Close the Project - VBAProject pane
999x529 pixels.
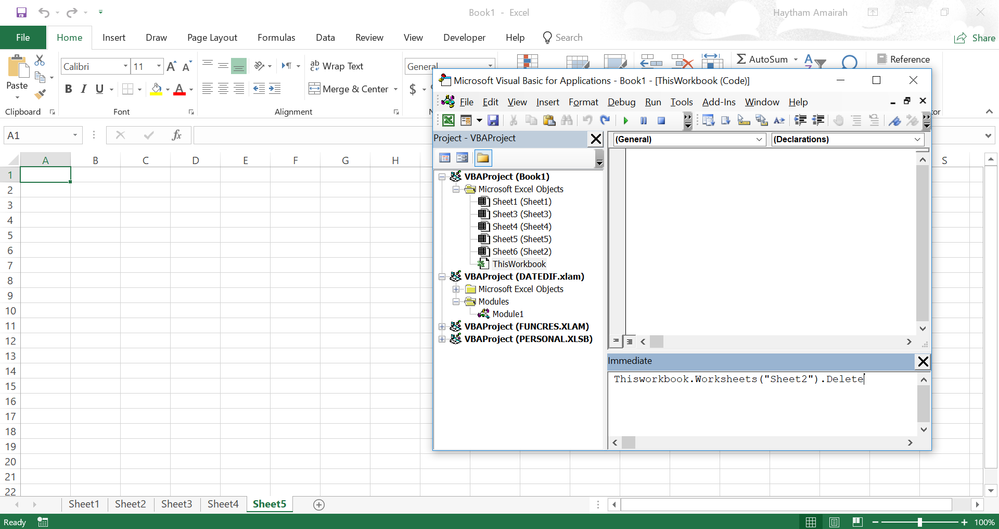tap(595, 138)
